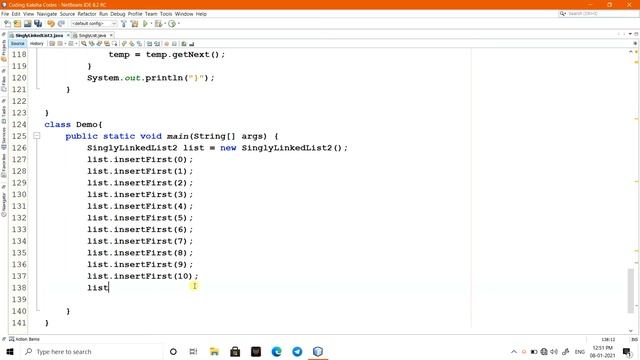Click the editor Find Selection magnifier icon
This screenshot has height=360, width=640.
click(x=84, y=44)
